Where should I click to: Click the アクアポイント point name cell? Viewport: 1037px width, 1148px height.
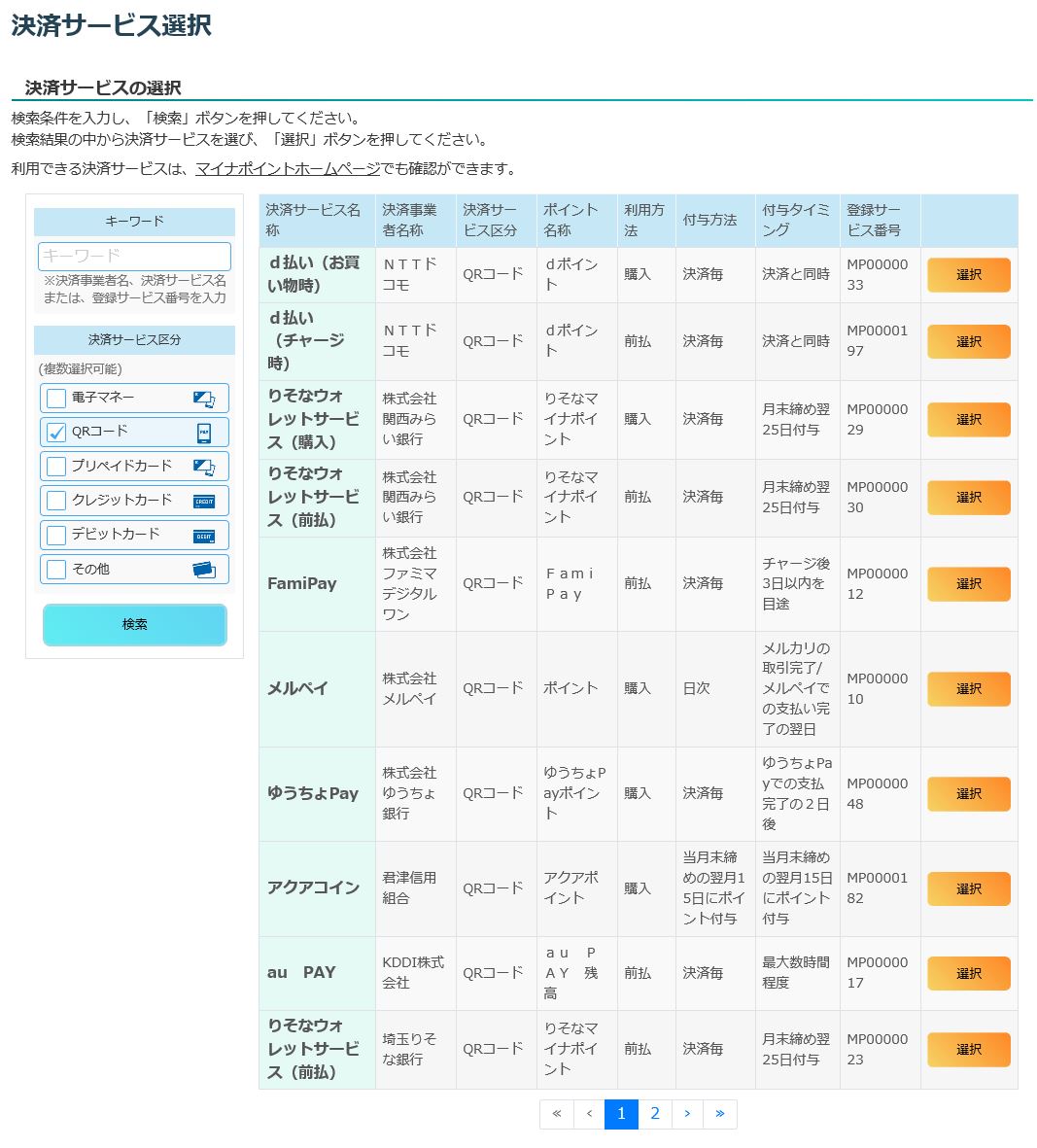pyautogui.click(x=576, y=888)
